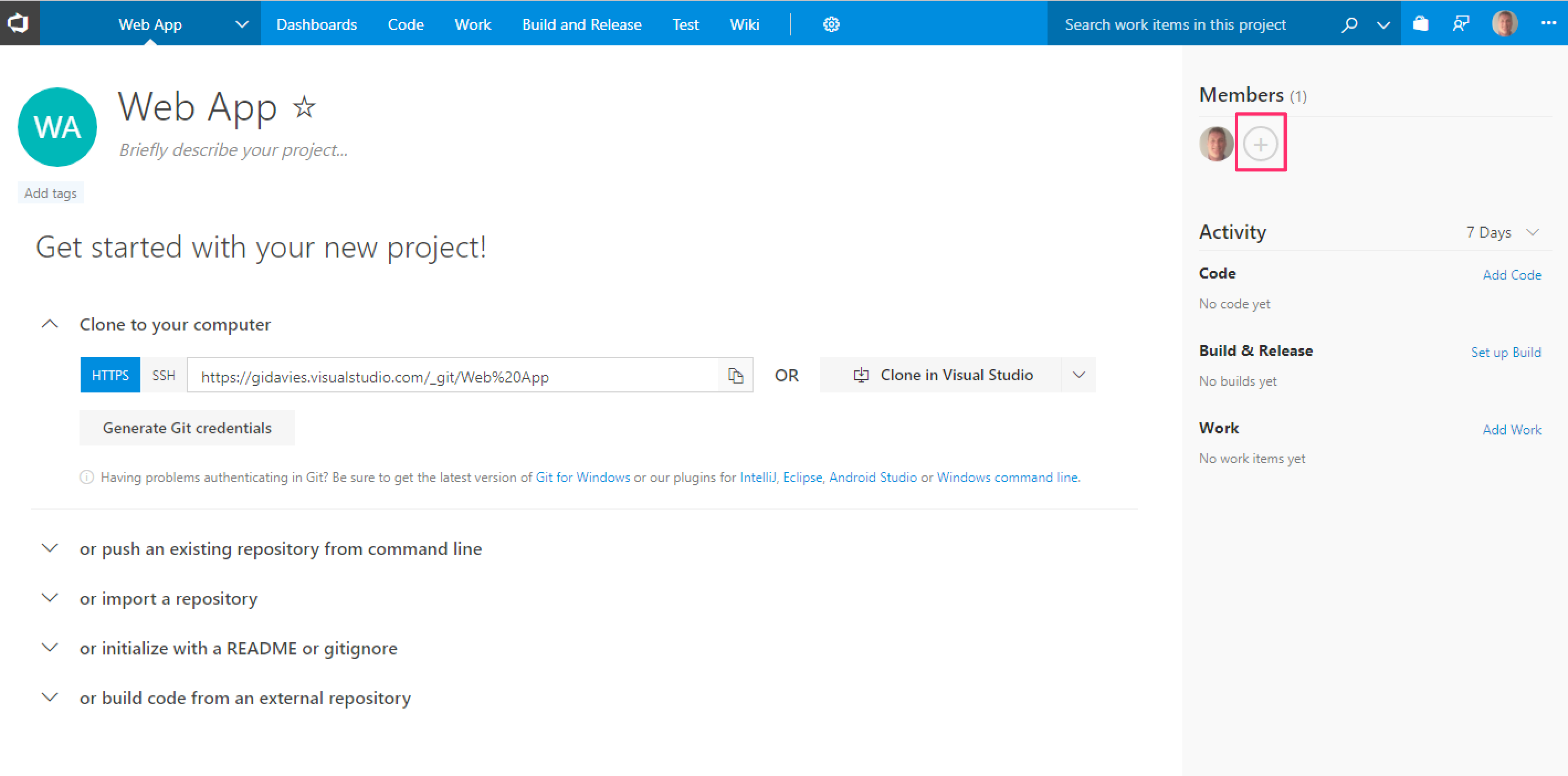Click the project chat rooms icon
The width and height of the screenshot is (1568, 776).
(1460, 24)
